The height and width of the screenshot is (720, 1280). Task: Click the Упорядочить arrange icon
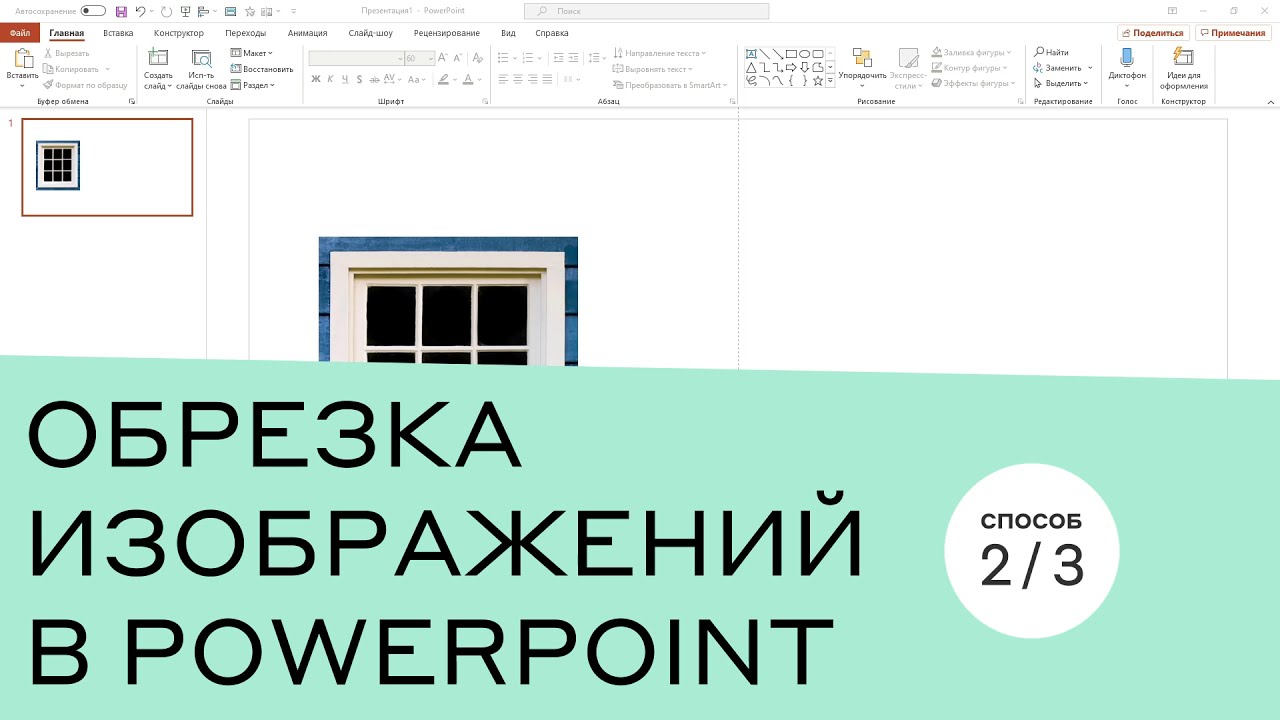pos(862,57)
